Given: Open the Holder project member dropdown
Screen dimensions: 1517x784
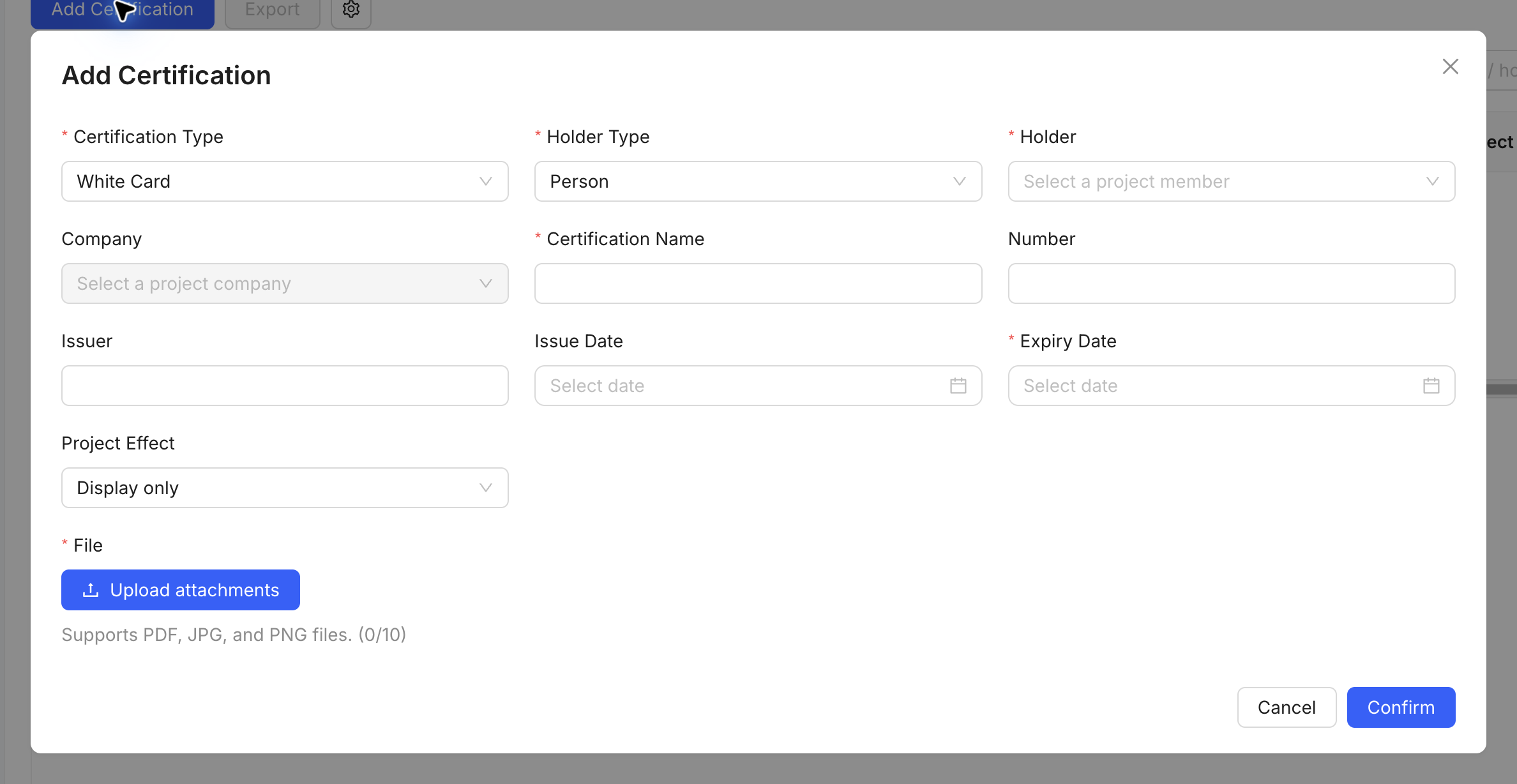Looking at the screenshot, I should click(1232, 181).
